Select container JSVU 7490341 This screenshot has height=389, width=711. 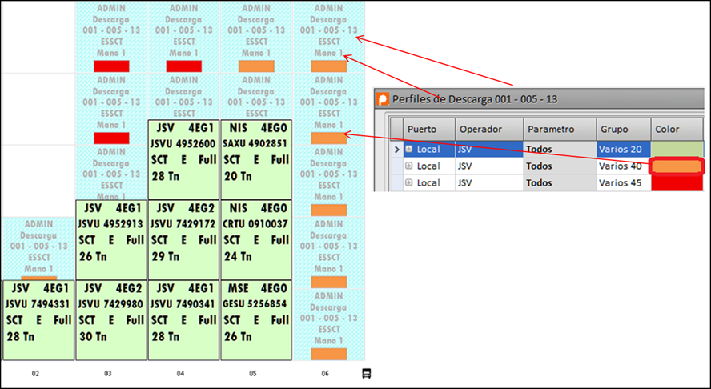[184, 320]
